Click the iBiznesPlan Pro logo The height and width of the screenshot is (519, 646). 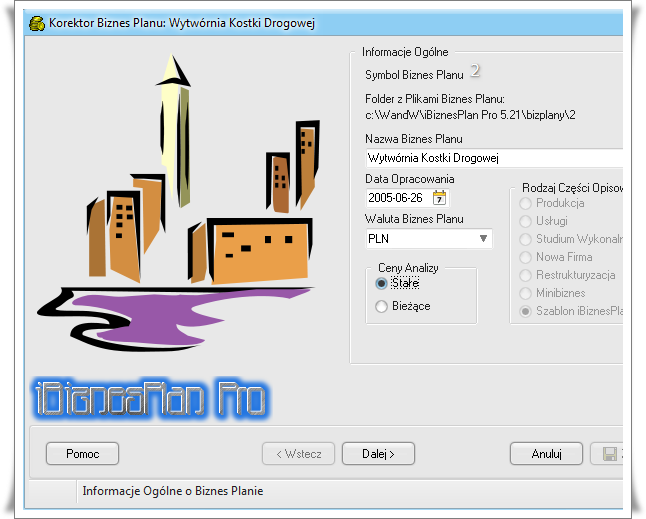point(151,399)
